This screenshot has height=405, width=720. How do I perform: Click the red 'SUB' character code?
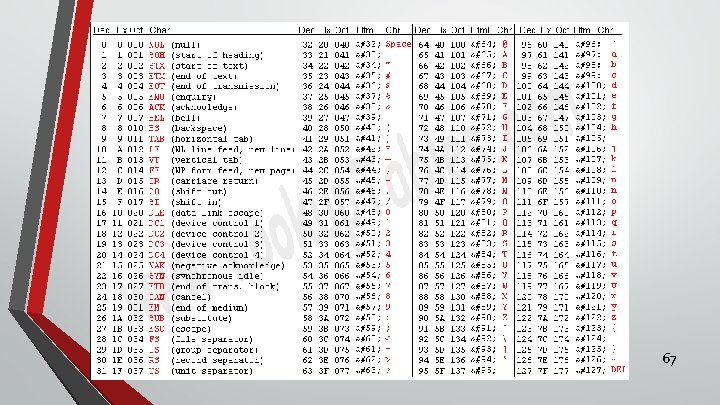pyautogui.click(x=157, y=318)
